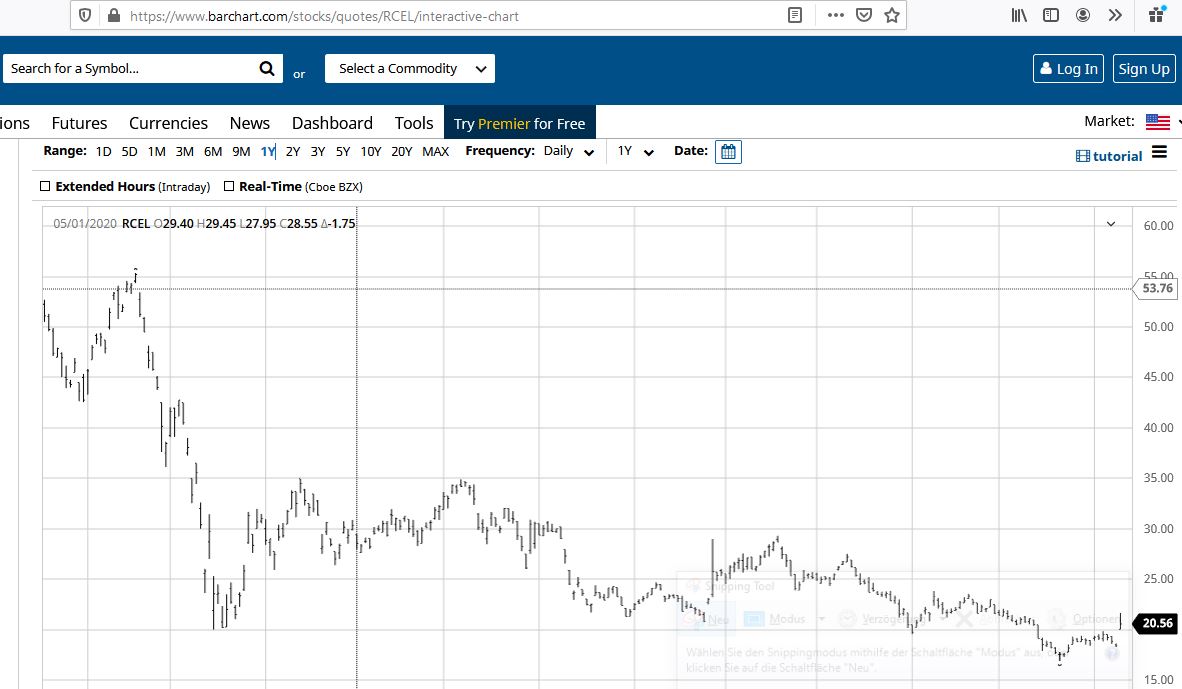Go to the Dashboard menu item

(332, 123)
